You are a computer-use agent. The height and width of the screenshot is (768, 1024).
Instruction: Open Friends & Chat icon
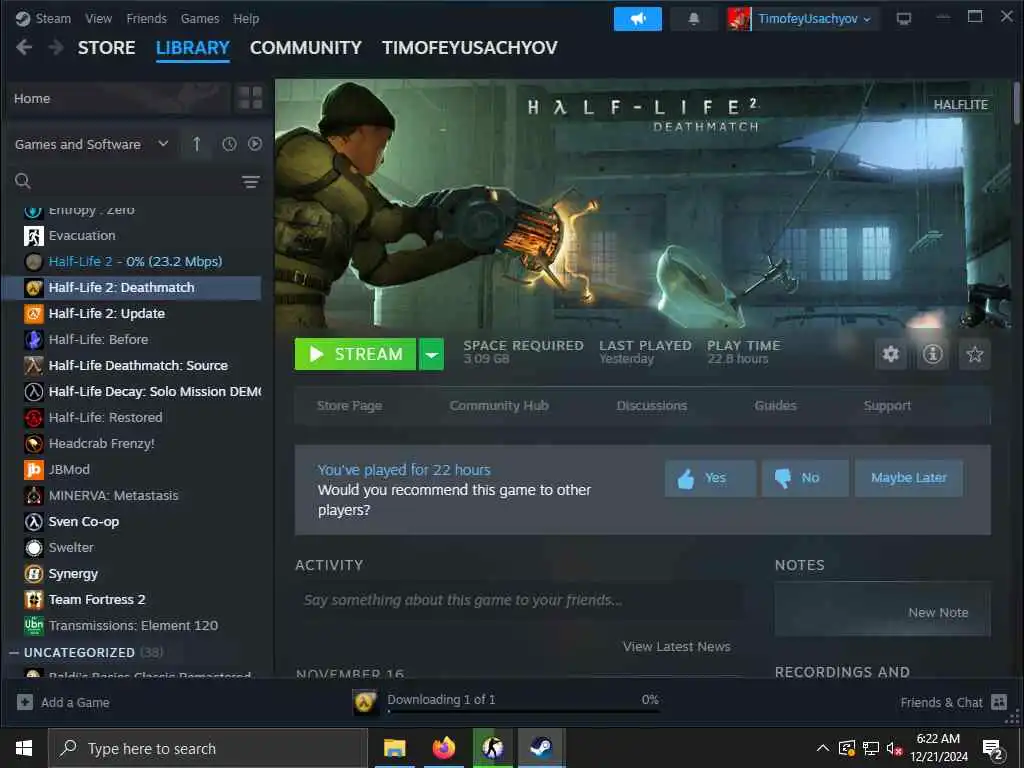tap(999, 702)
